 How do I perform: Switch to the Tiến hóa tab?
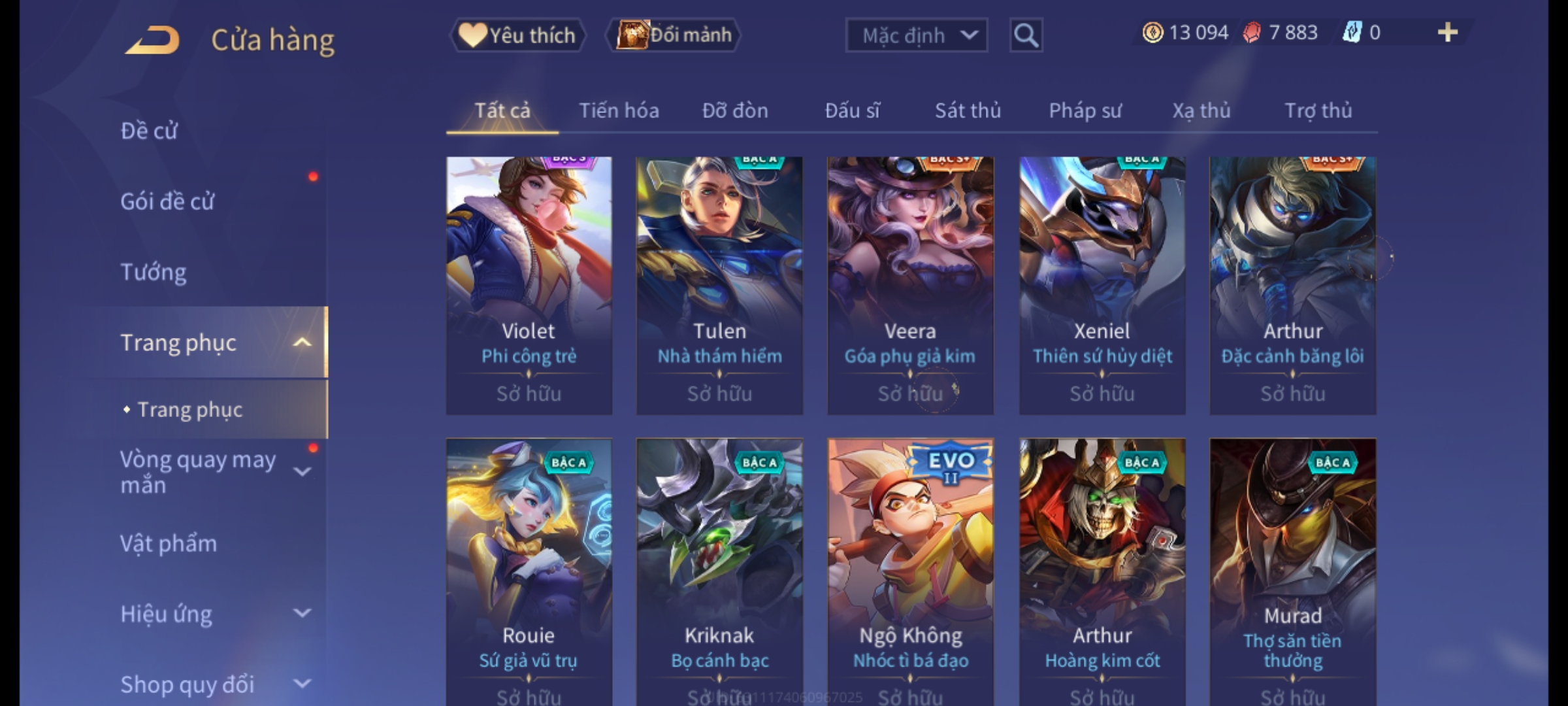tap(619, 110)
